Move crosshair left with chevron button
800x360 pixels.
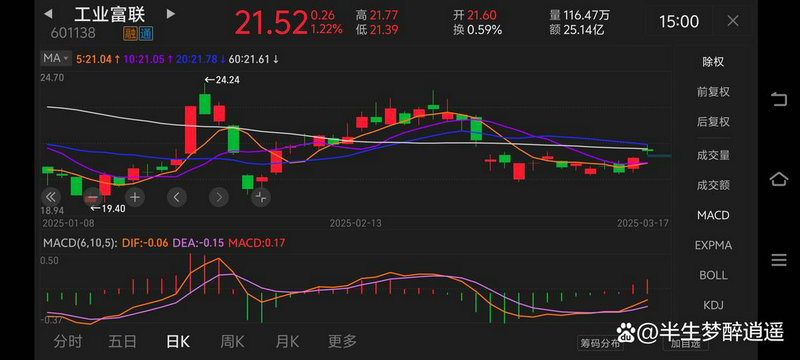[177, 197]
